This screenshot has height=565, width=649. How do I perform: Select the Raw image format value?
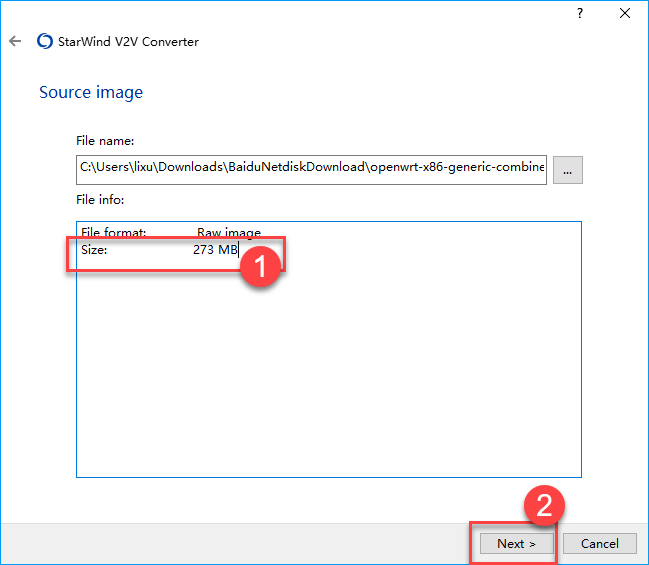229,233
